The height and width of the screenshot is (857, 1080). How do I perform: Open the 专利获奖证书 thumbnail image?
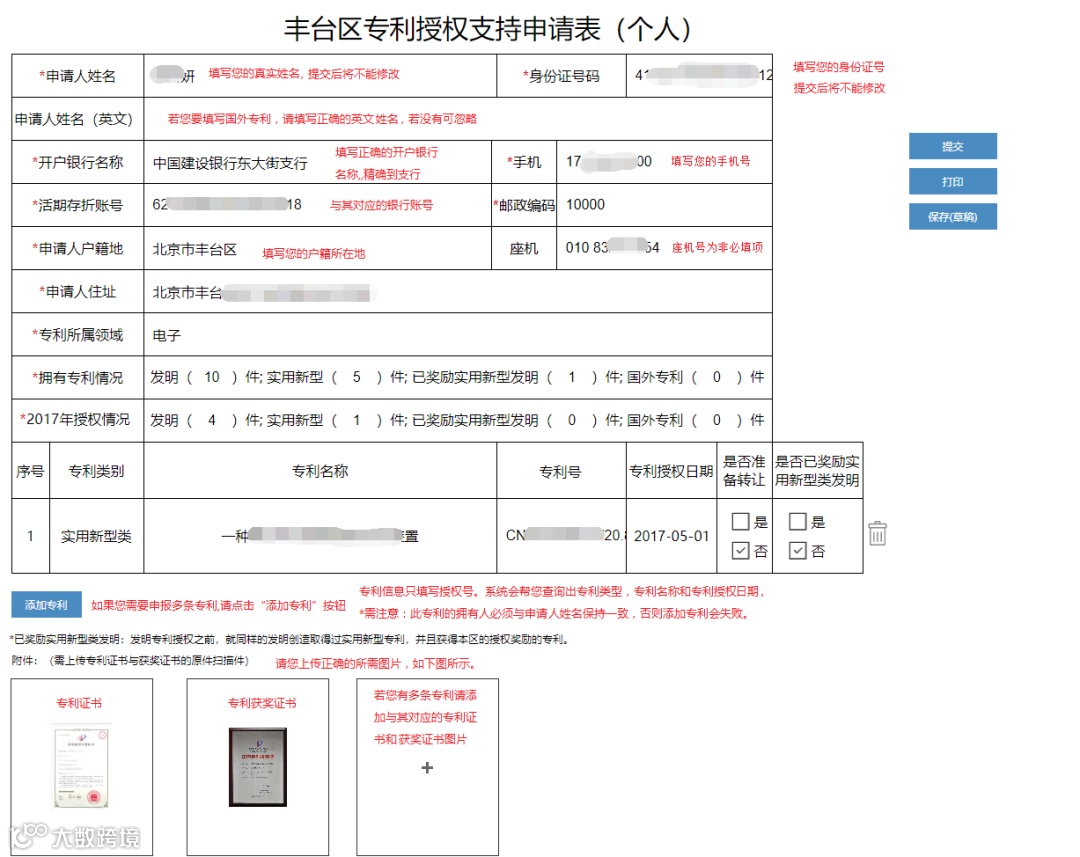coord(258,767)
